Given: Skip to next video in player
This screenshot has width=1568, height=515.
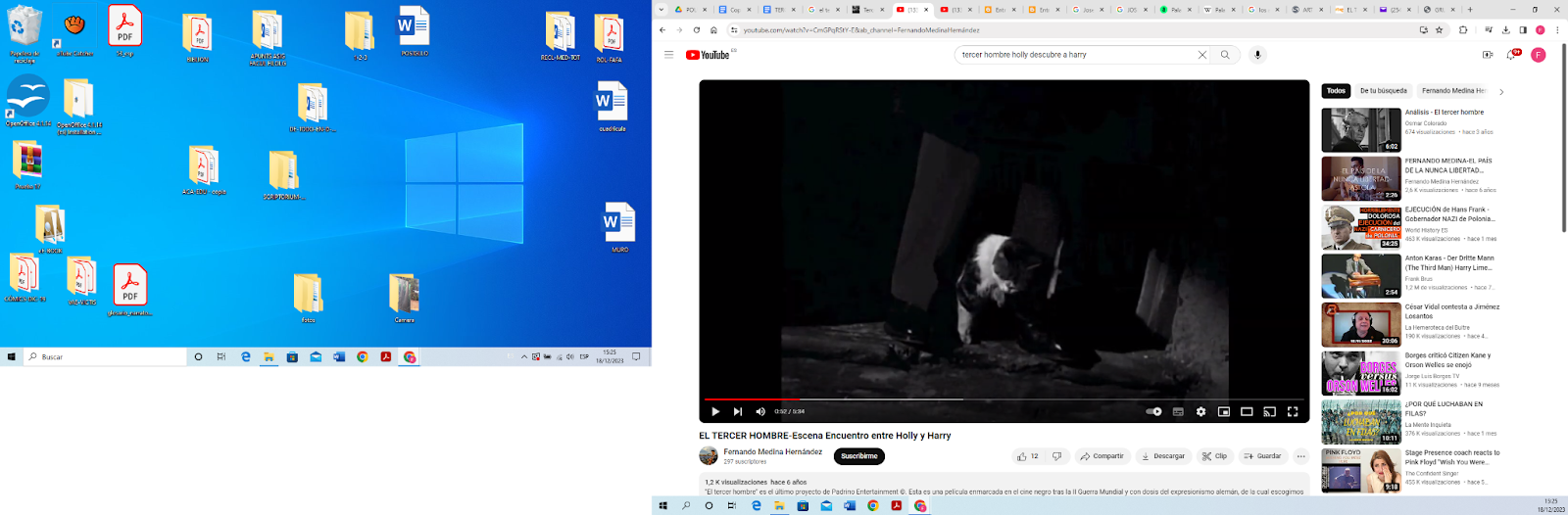Looking at the screenshot, I should 738,411.
